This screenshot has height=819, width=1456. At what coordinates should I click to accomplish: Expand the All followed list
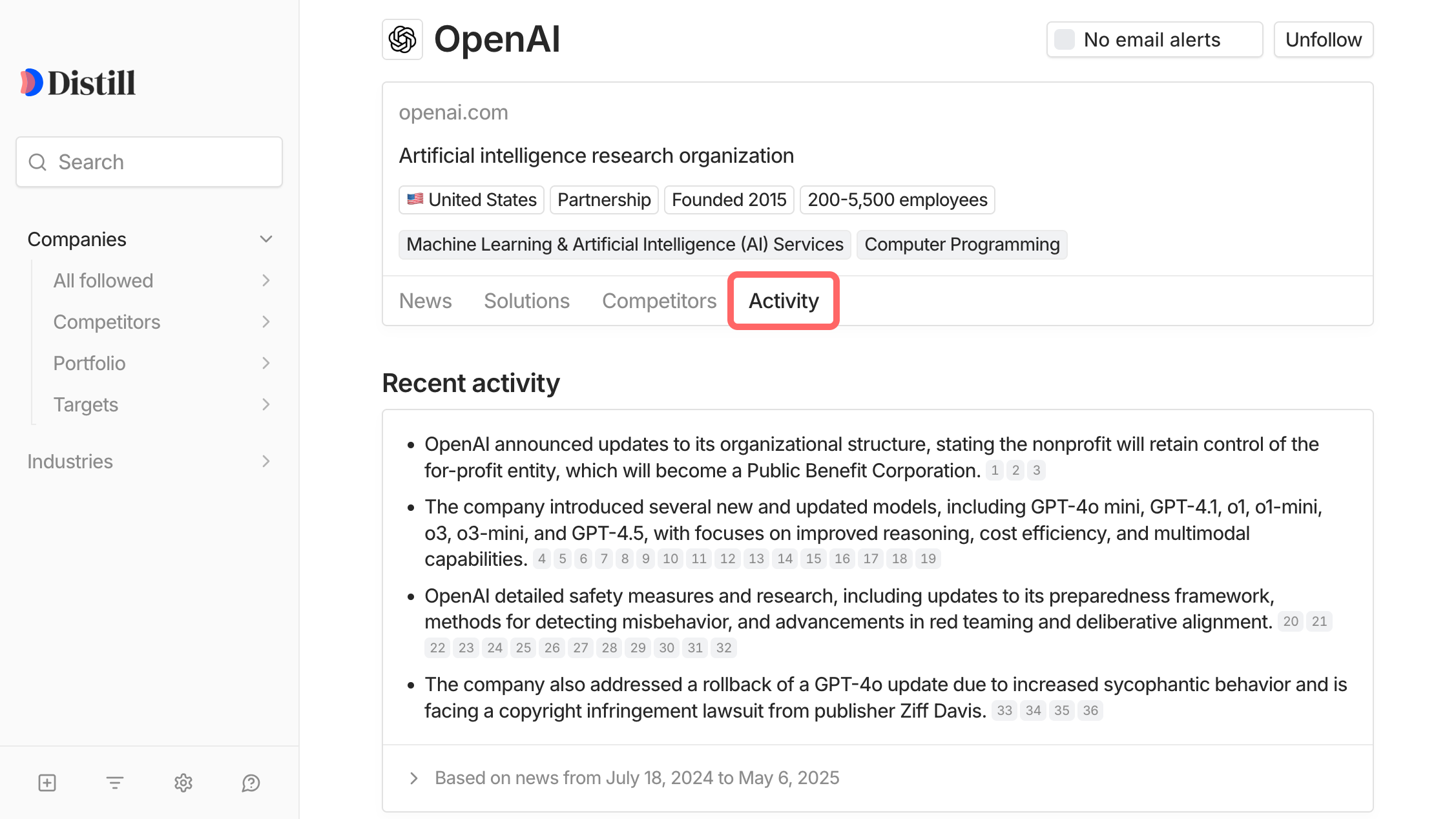click(266, 280)
